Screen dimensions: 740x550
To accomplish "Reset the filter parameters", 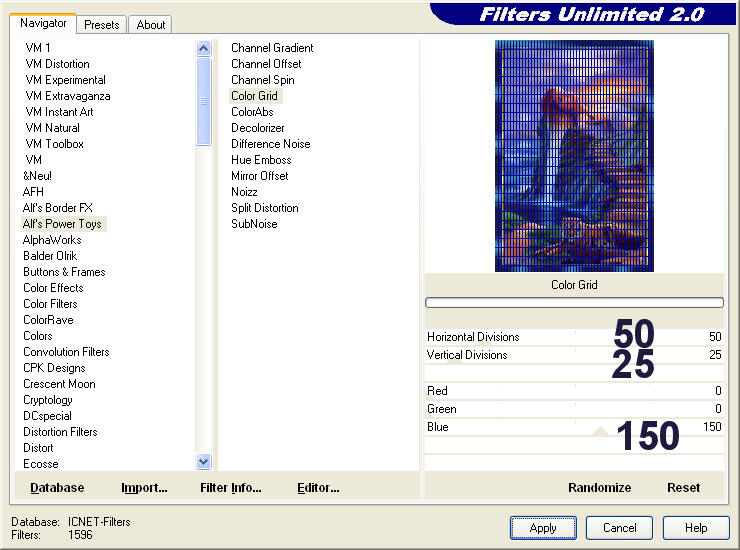I will point(683,488).
